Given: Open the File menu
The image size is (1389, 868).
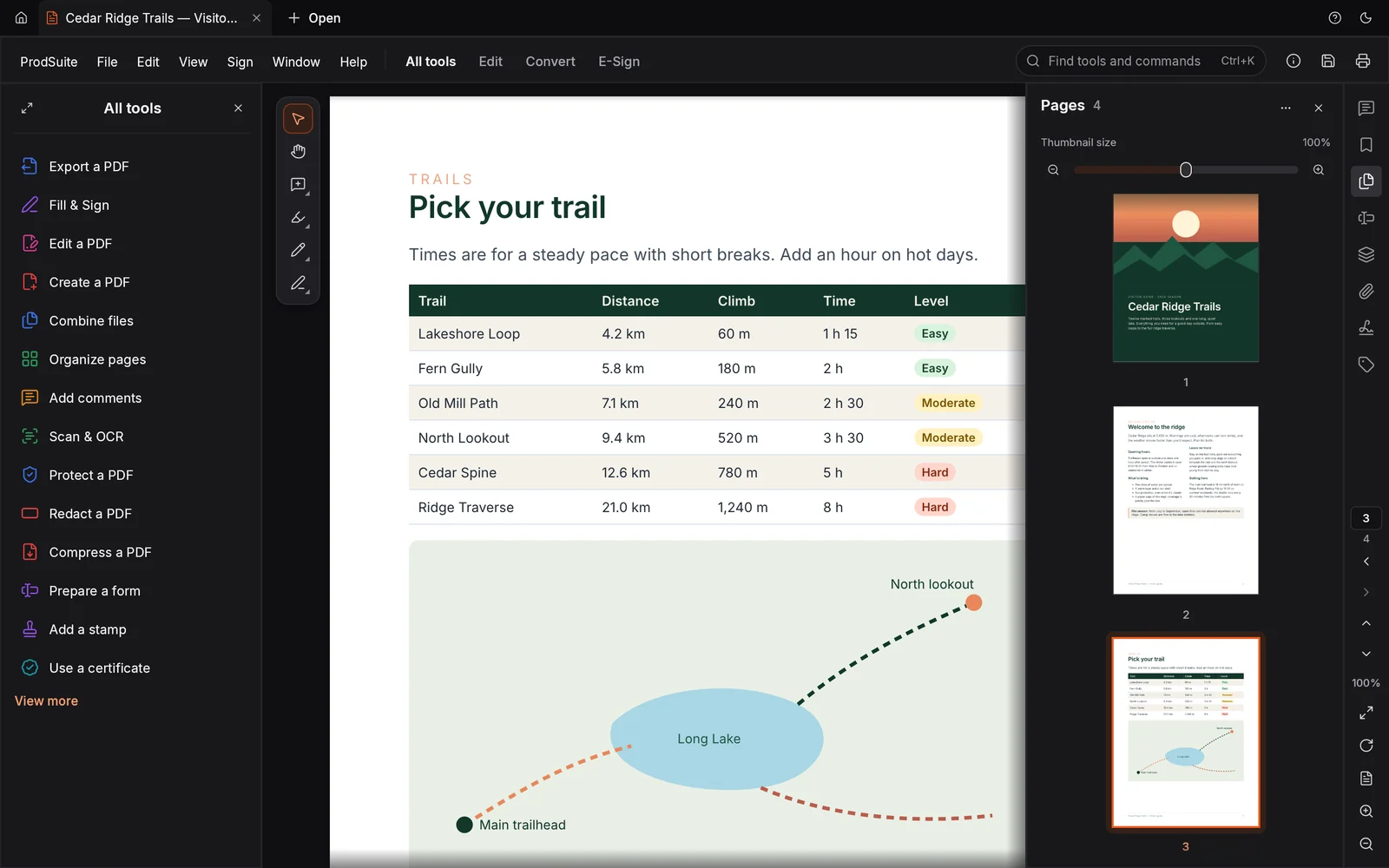Looking at the screenshot, I should pyautogui.click(x=107, y=62).
